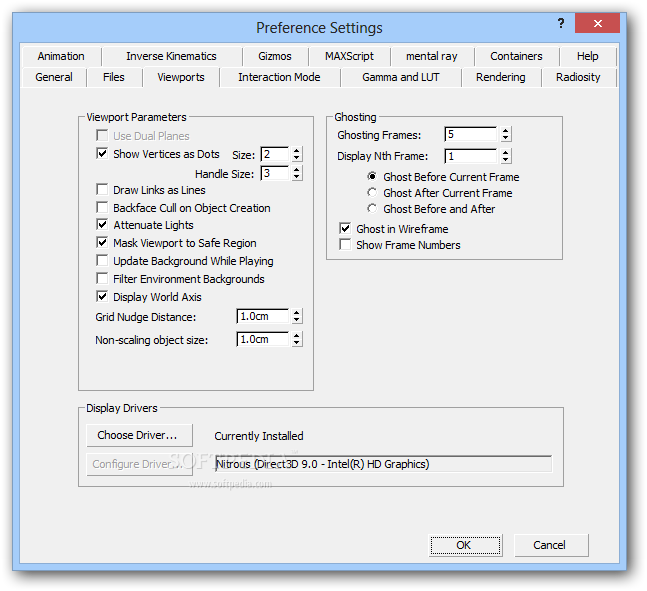Confirm settings with OK button
This screenshot has height=591, width=647.
465,545
